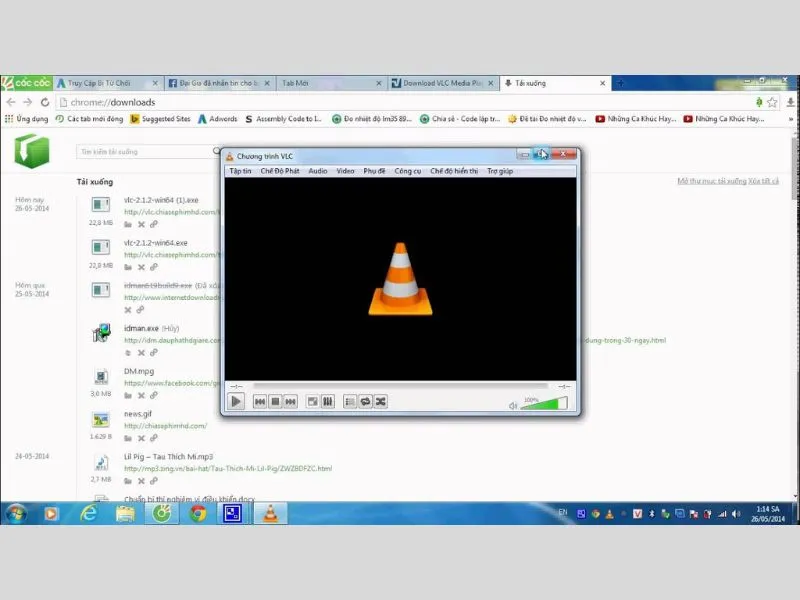
Task: Open Suggested Sites bookmark
Action: coord(160,119)
